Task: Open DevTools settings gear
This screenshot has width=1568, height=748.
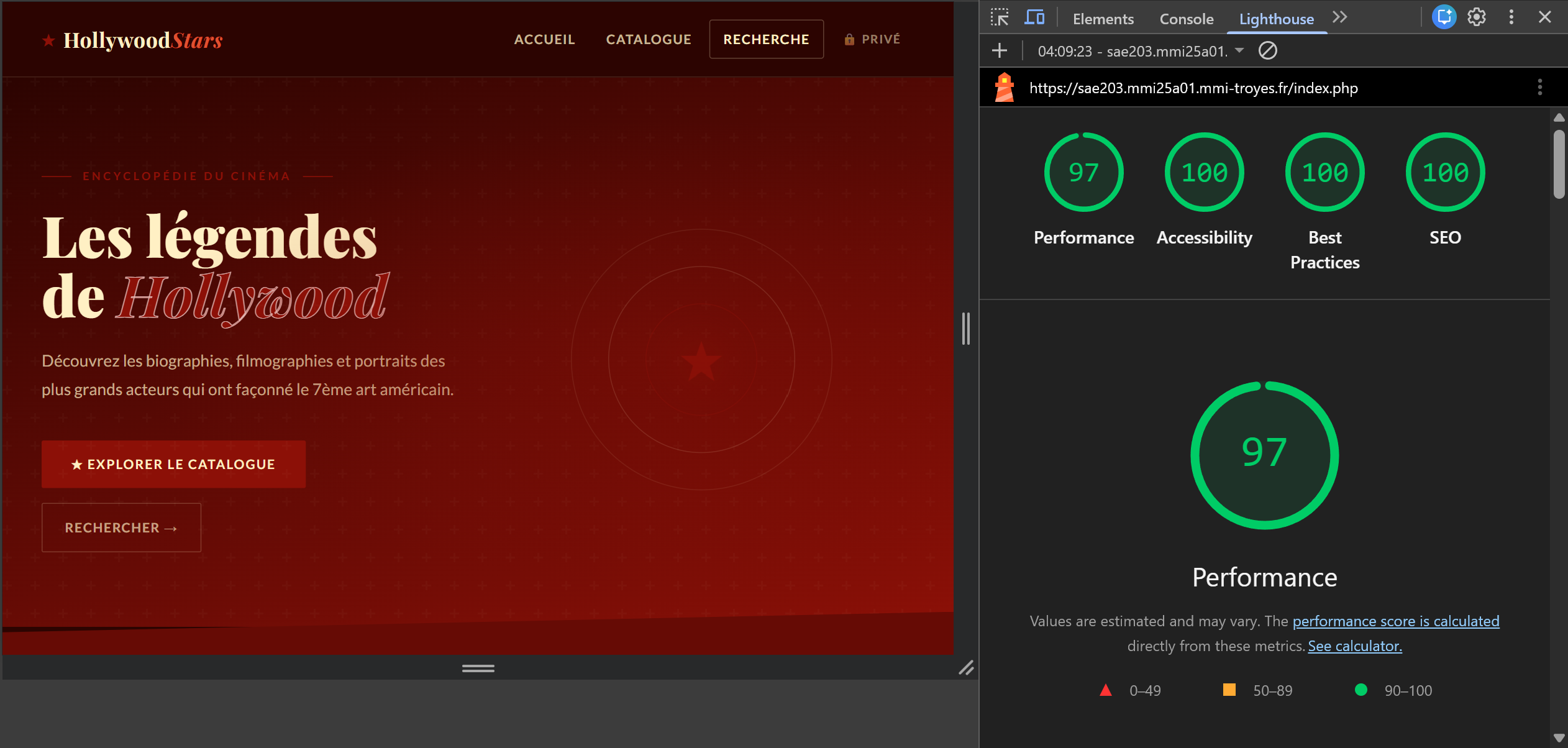Action: [1477, 17]
